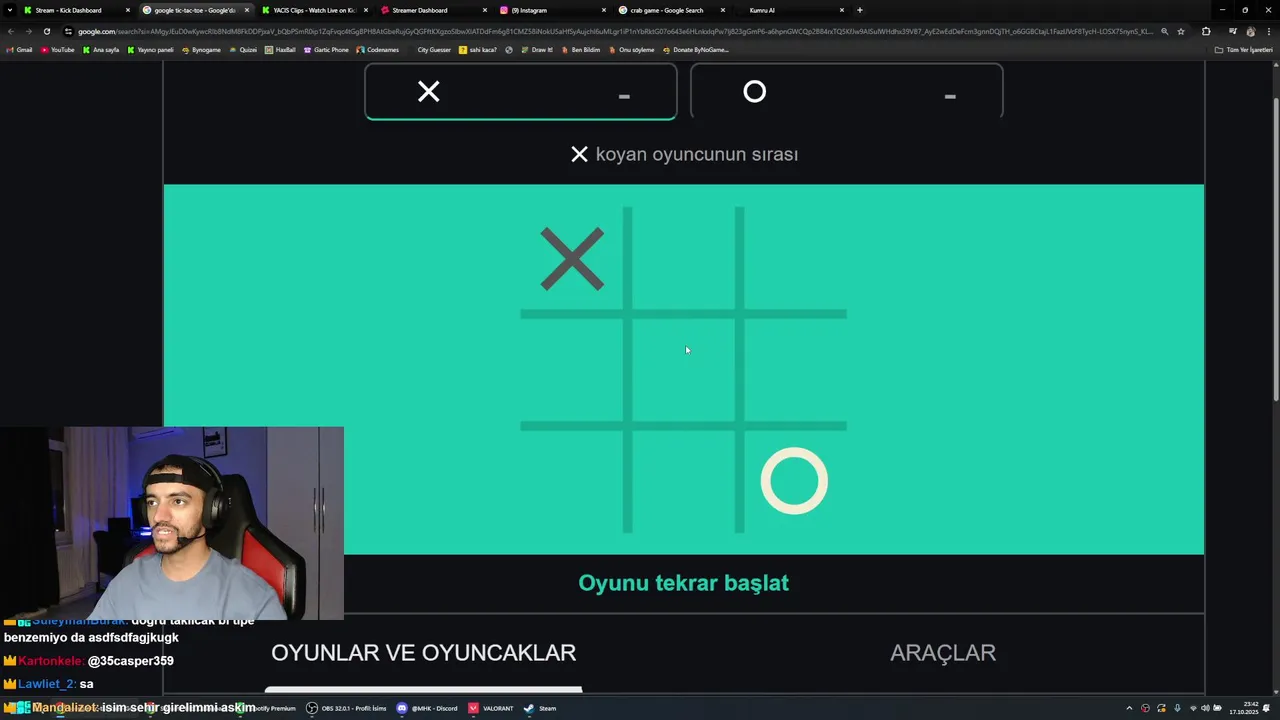Screen dimensions: 1280x720
Task: Place a mark in the top-right cell
Action: point(795,259)
